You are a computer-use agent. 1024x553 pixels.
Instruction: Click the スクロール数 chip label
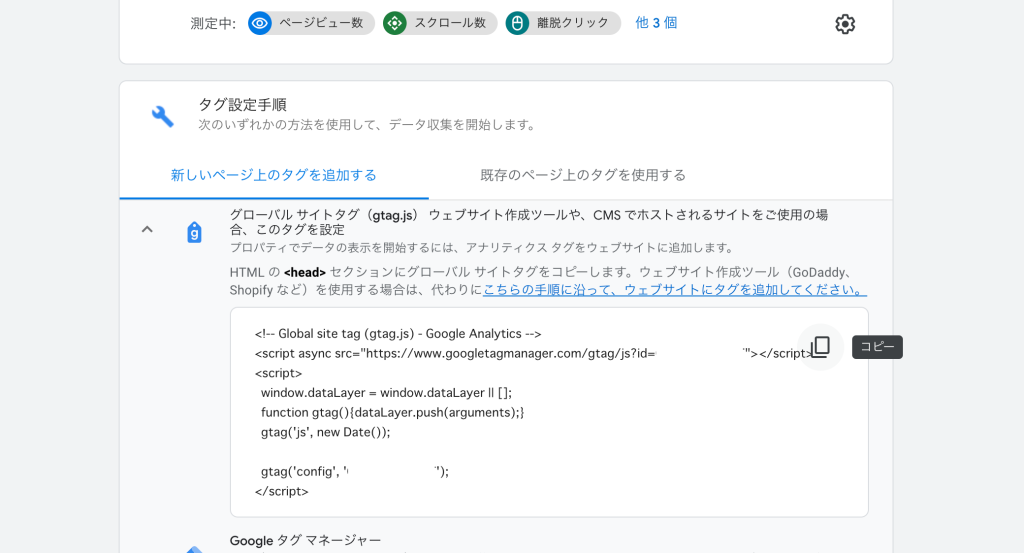coord(450,23)
